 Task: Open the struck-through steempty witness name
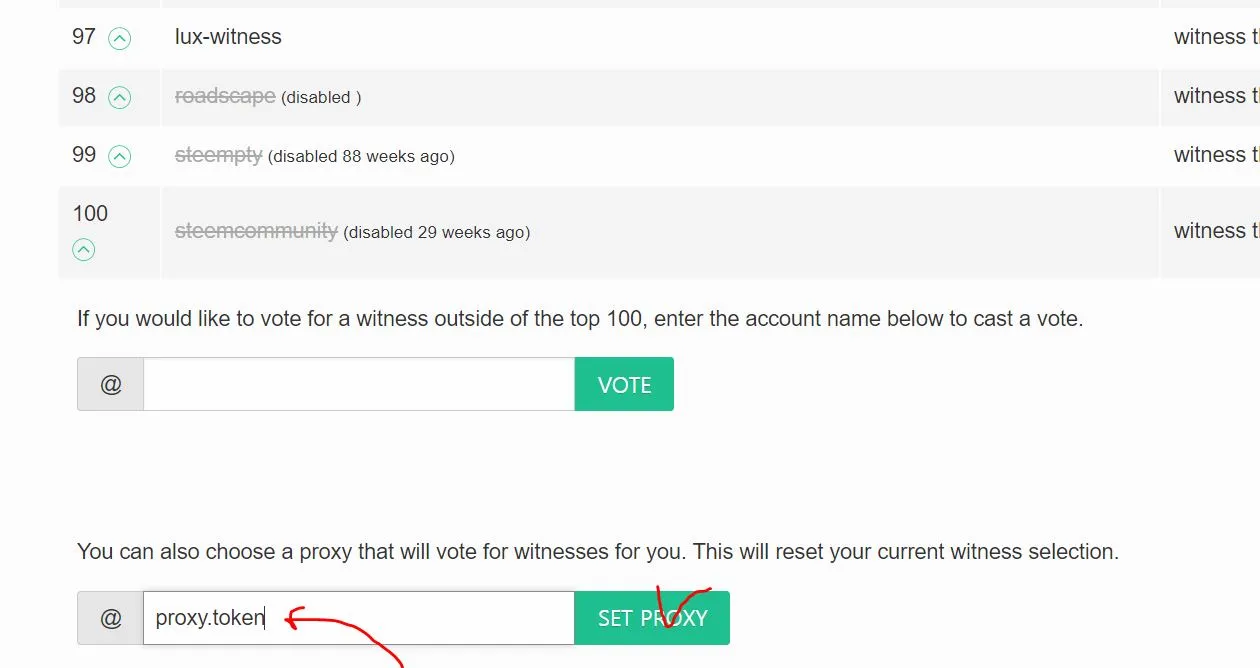click(x=218, y=155)
